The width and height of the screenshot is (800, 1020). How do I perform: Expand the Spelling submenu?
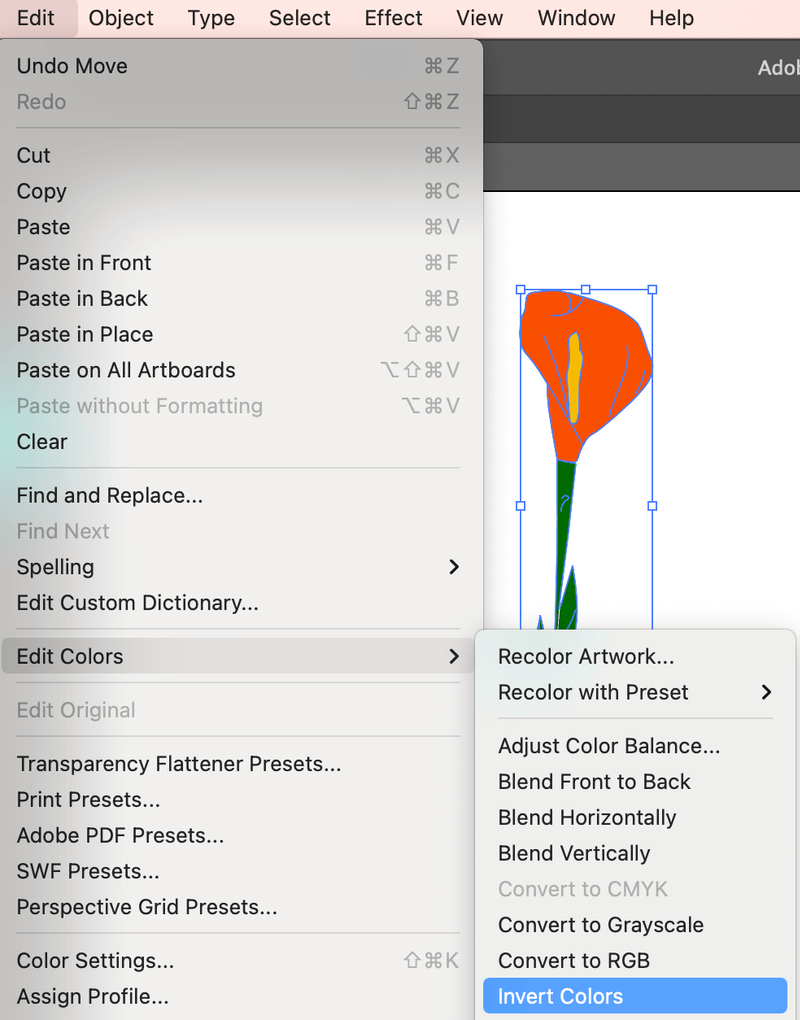click(453, 567)
